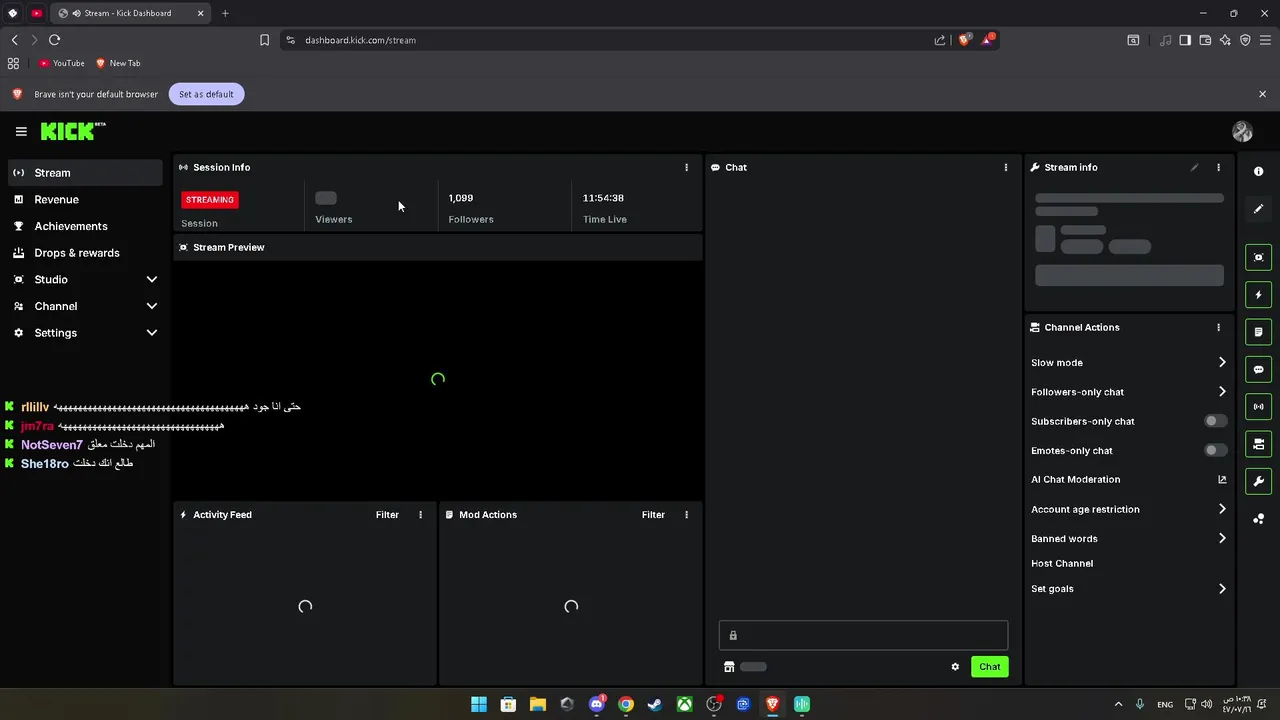
Task: Open Stream info three-dot options
Action: point(1218,167)
